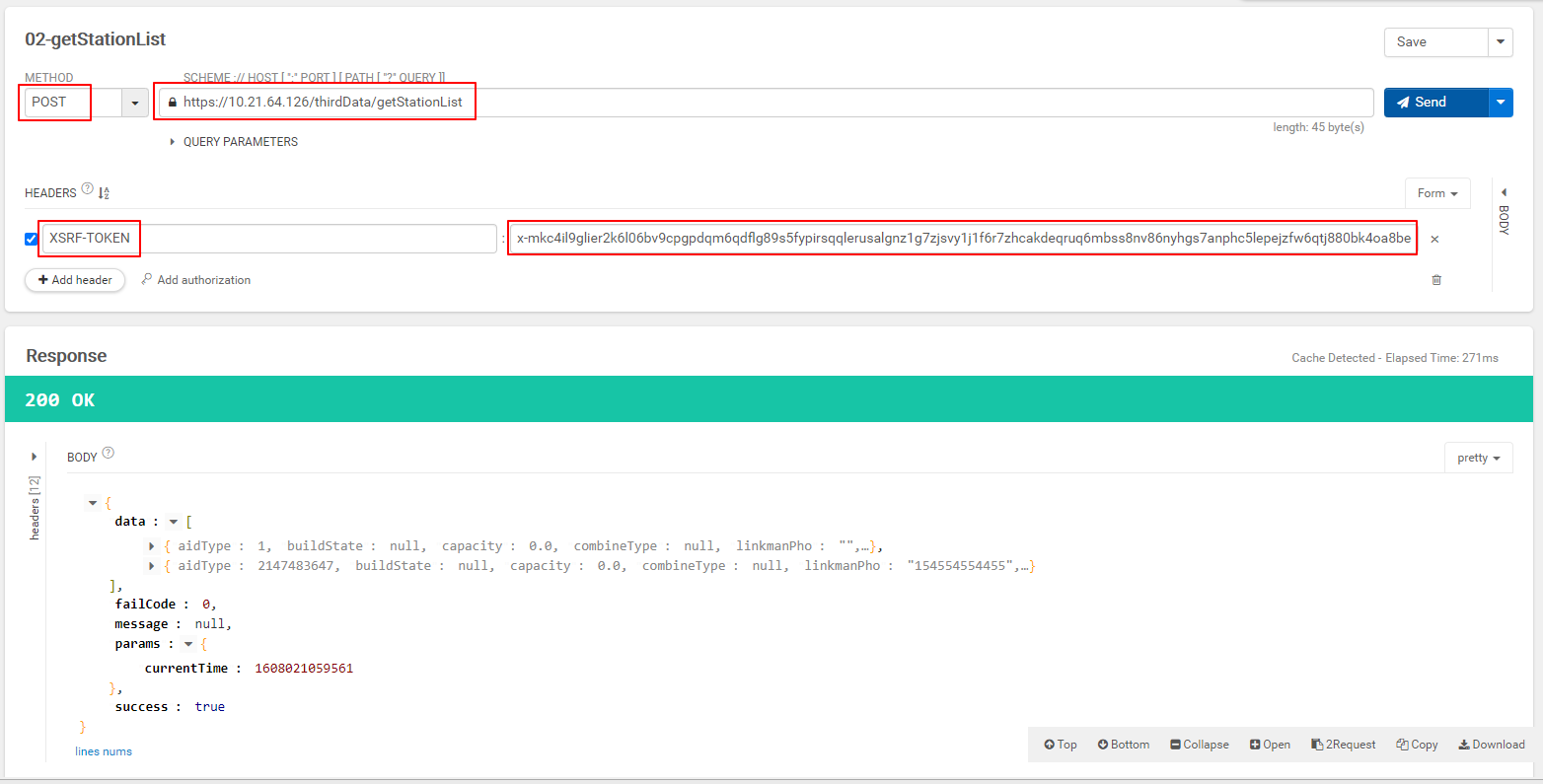The height and width of the screenshot is (784, 1543).
Task: Click the 02-getStationList request title
Action: click(x=96, y=39)
